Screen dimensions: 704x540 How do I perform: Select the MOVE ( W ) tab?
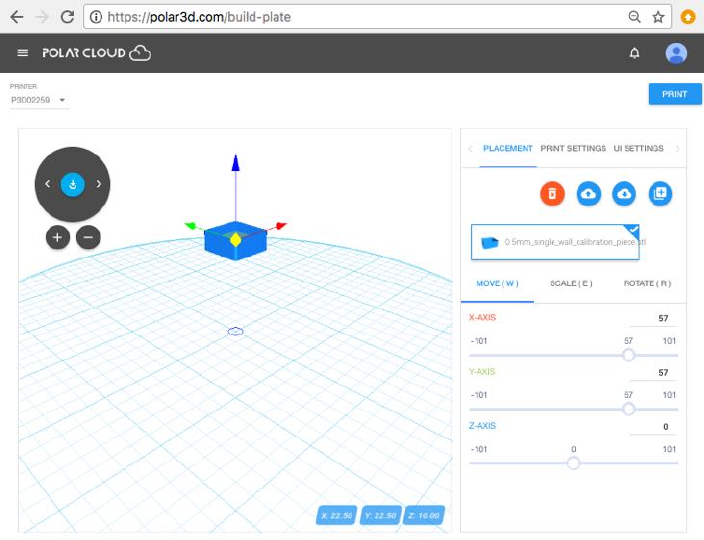point(497,284)
